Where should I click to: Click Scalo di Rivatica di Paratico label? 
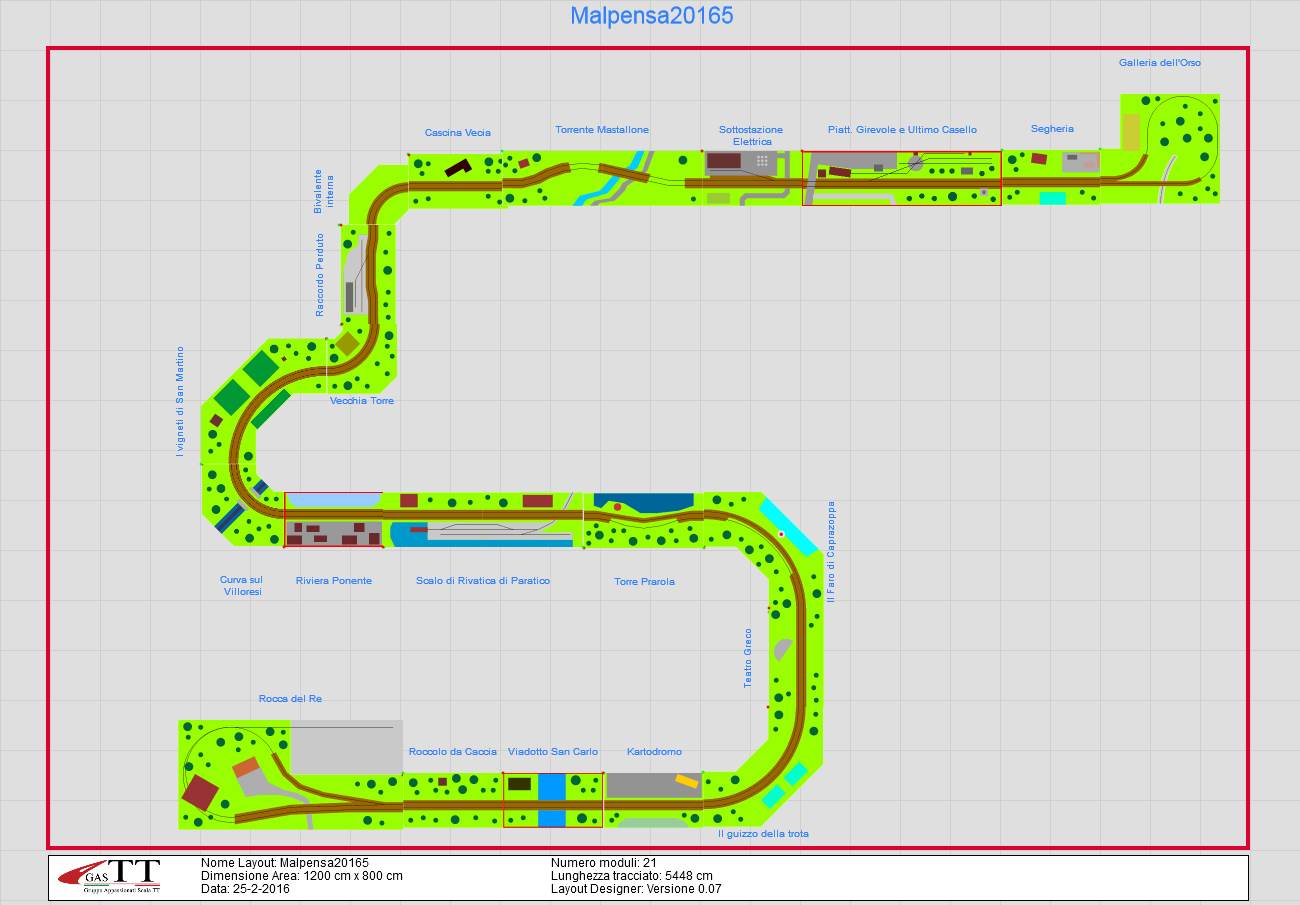click(x=483, y=581)
